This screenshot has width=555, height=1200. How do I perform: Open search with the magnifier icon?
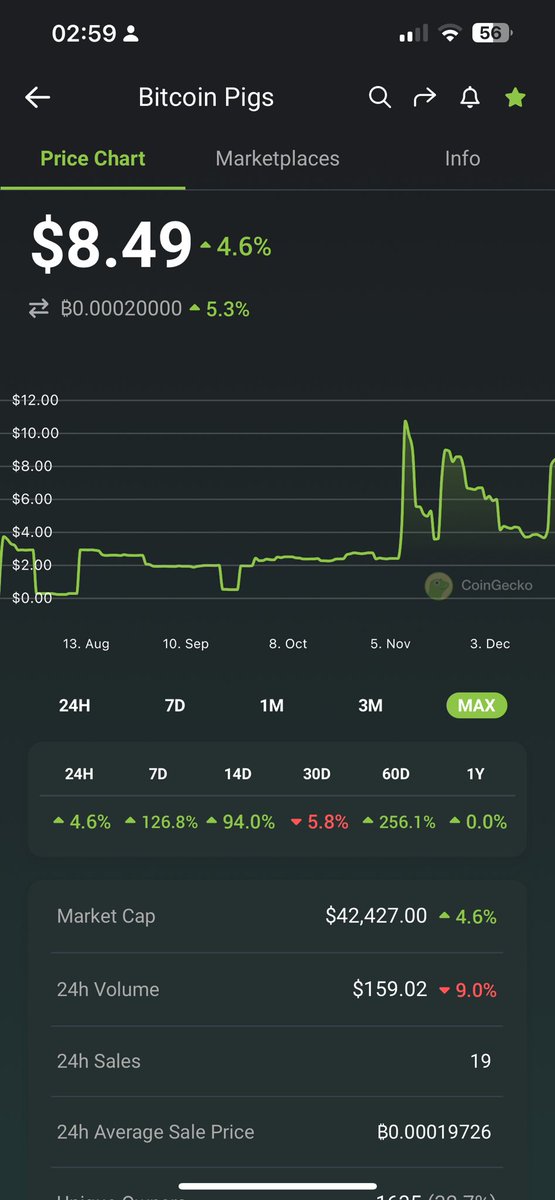[380, 97]
